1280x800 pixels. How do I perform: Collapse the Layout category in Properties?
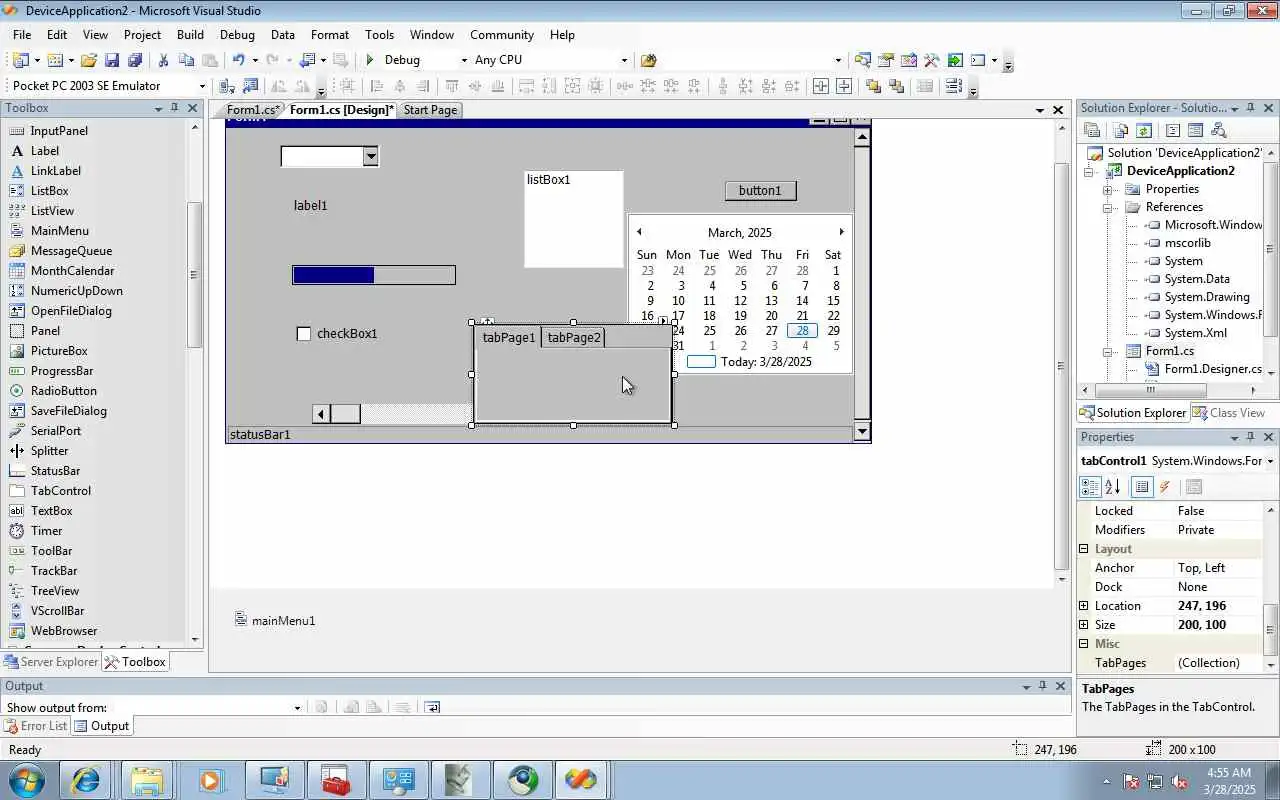click(1084, 549)
